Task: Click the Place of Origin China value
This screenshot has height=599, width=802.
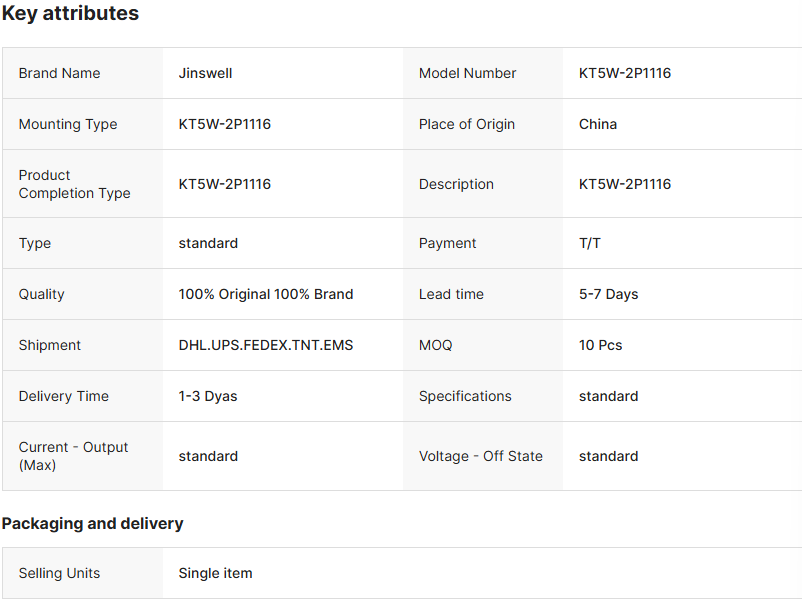Action: [x=597, y=124]
